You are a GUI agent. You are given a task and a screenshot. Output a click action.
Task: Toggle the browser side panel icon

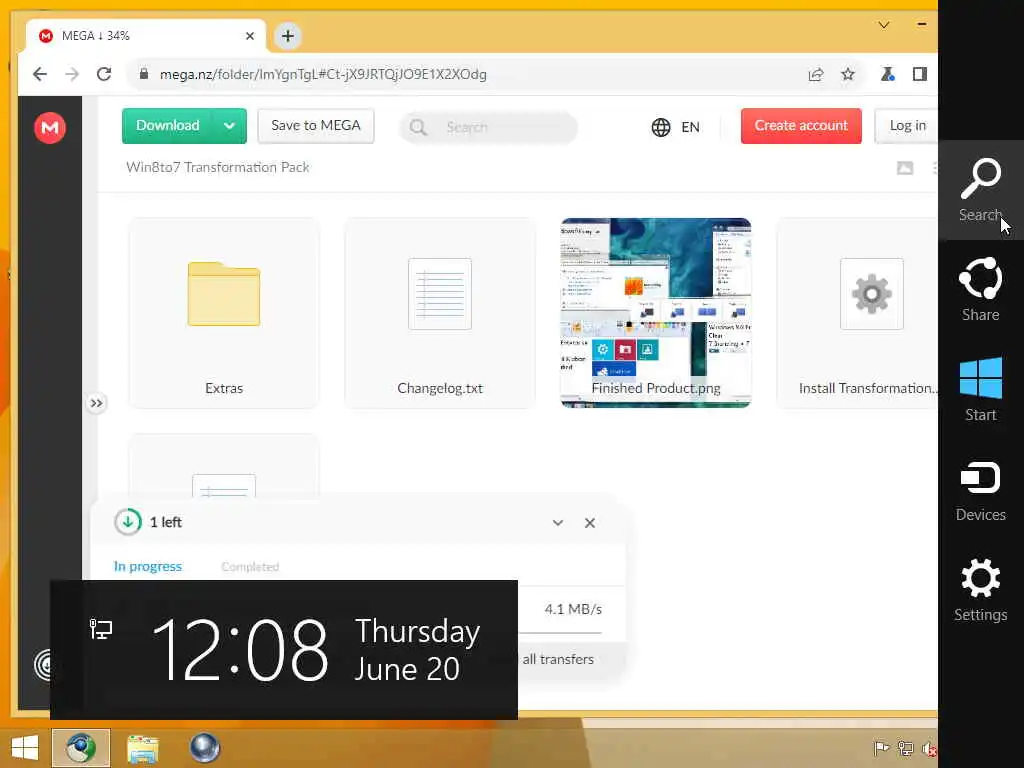click(920, 74)
